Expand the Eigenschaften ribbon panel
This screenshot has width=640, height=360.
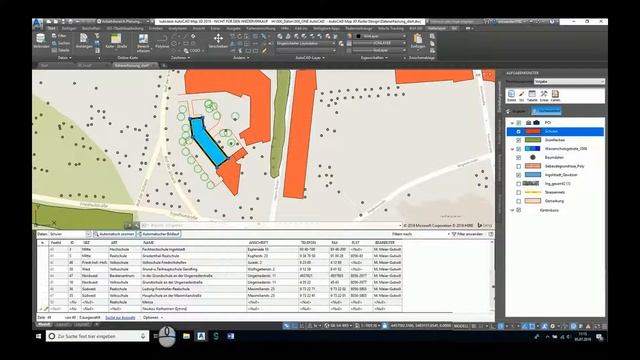coord(374,58)
